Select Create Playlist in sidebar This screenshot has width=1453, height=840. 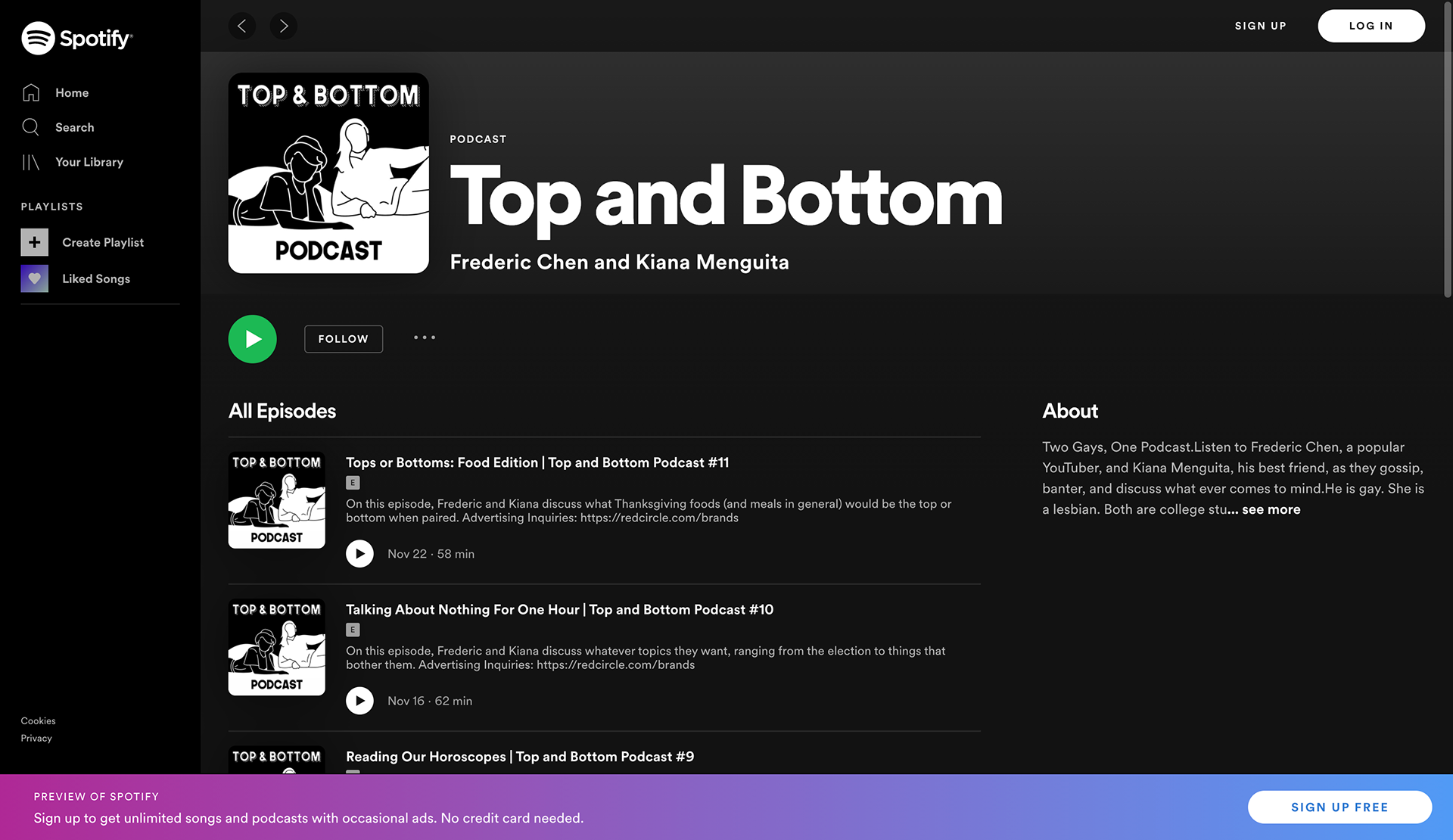(103, 242)
